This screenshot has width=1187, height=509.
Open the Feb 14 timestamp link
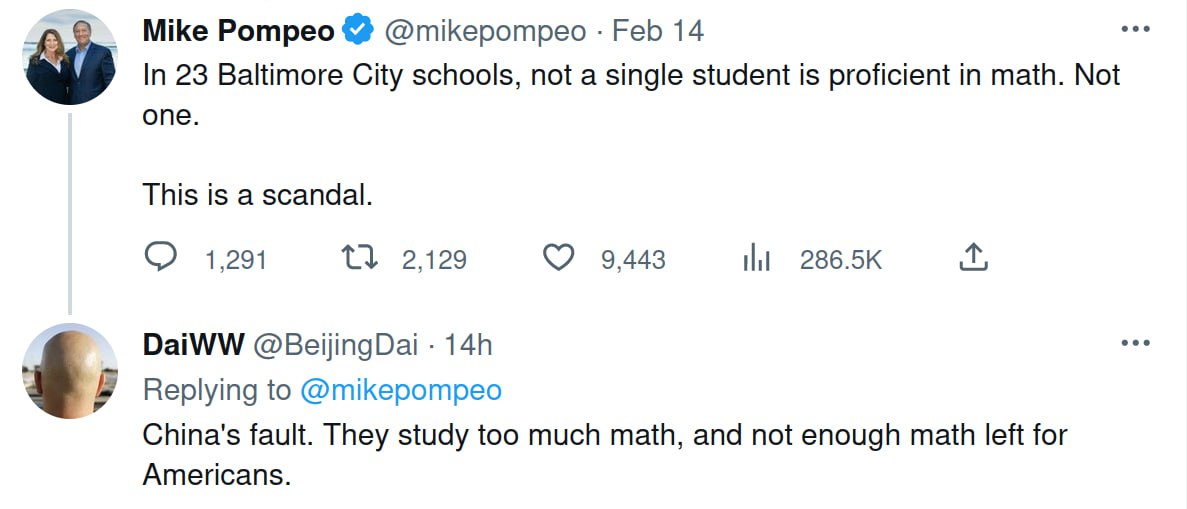coord(658,31)
